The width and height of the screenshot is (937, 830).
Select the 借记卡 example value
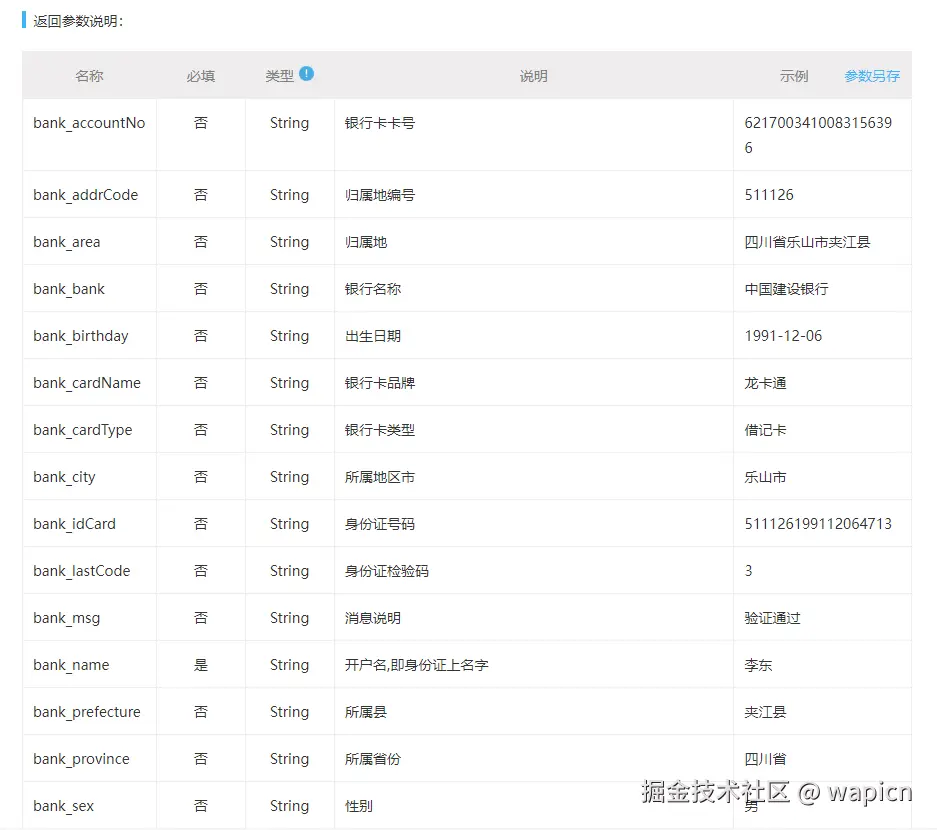768,430
